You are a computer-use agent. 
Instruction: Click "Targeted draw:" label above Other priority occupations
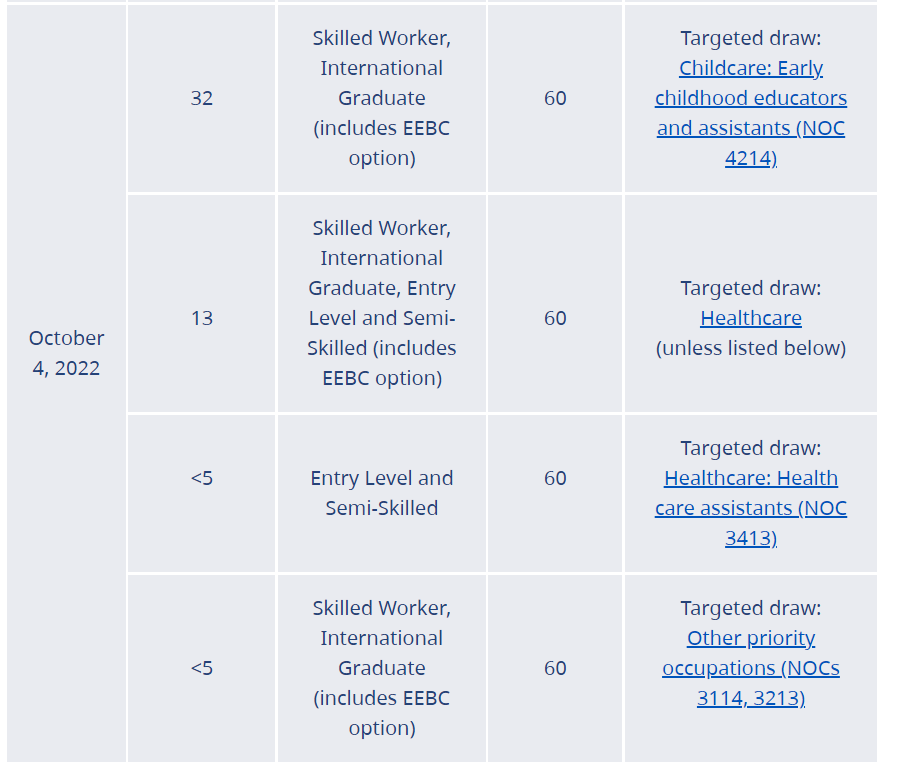click(751, 608)
